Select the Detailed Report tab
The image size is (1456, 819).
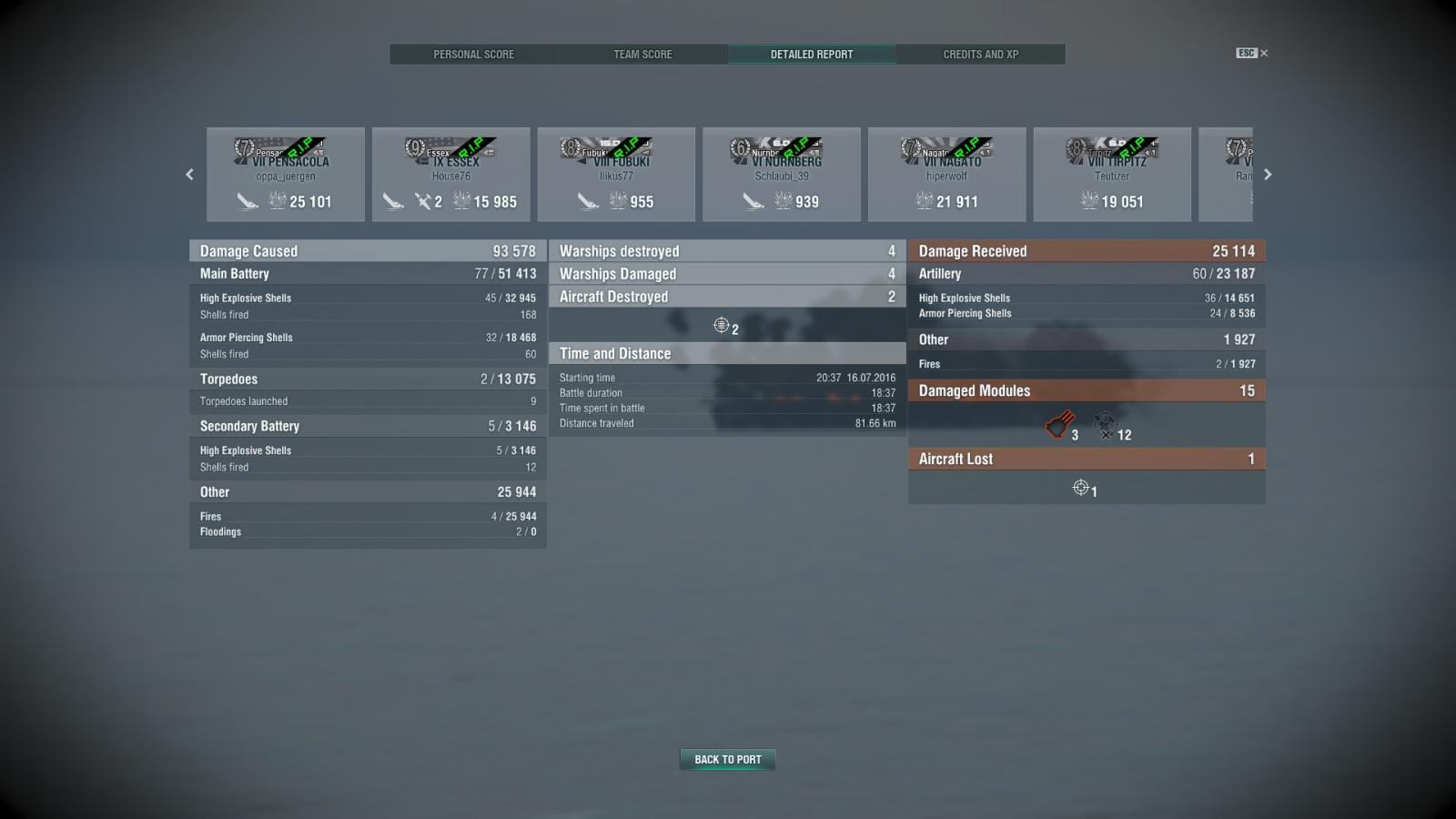(x=812, y=55)
